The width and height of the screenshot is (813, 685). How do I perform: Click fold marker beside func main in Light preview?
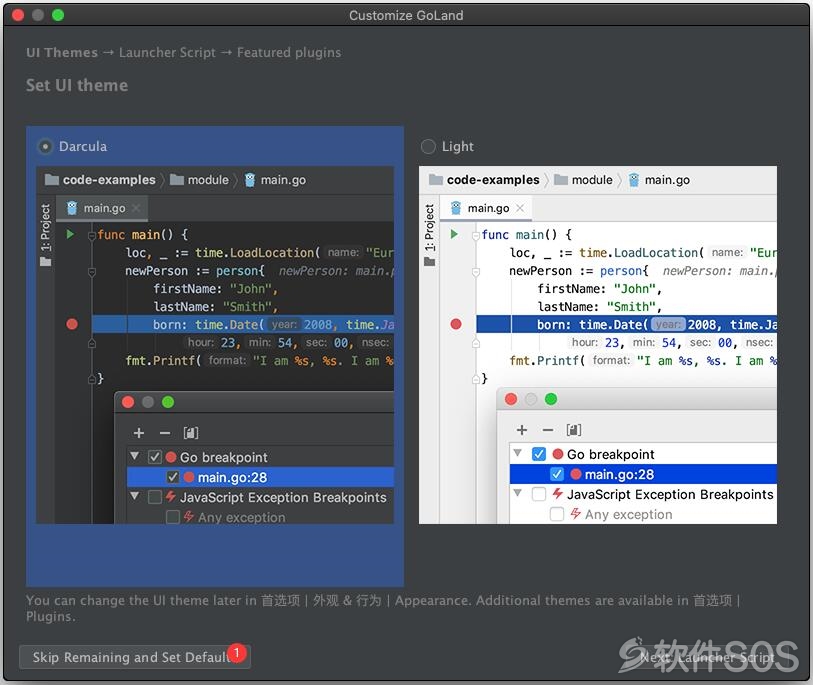pyautogui.click(x=475, y=235)
